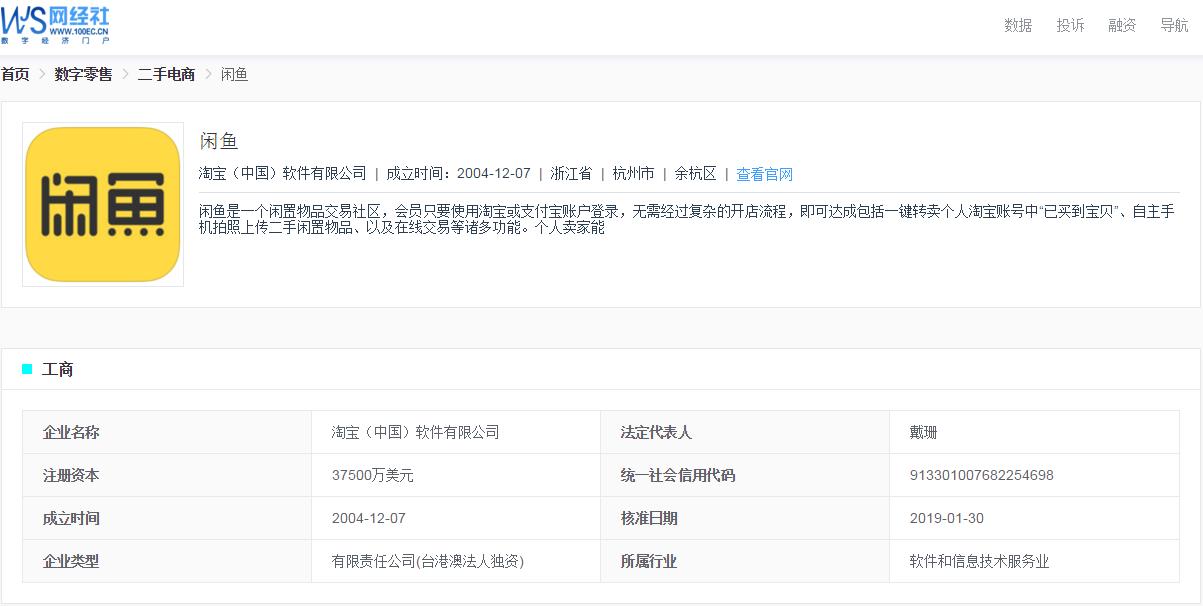This screenshot has width=1203, height=606.
Task: Click 杭州市 in the info bar
Action: coord(633,173)
